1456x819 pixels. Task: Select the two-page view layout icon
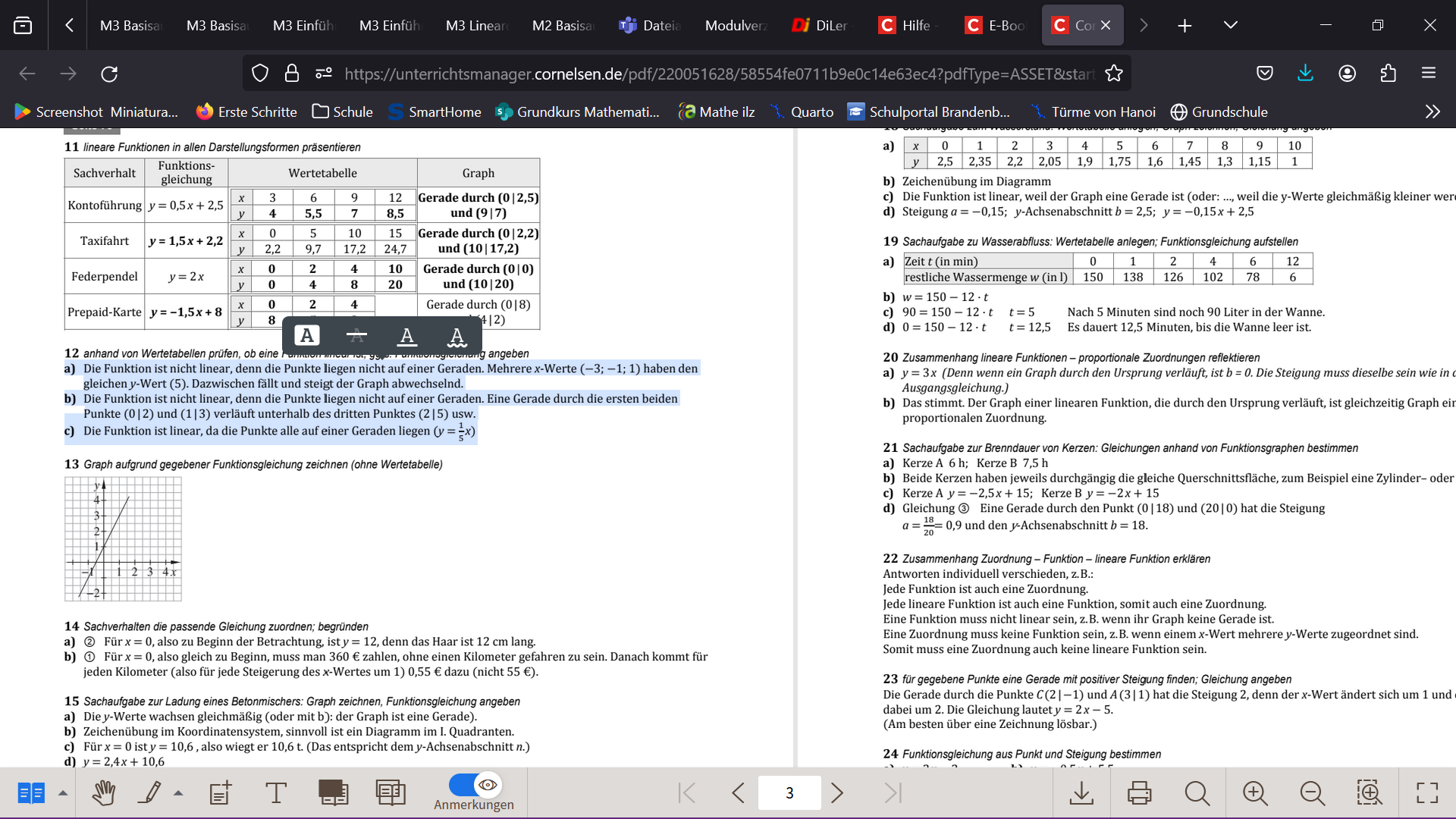point(31,793)
